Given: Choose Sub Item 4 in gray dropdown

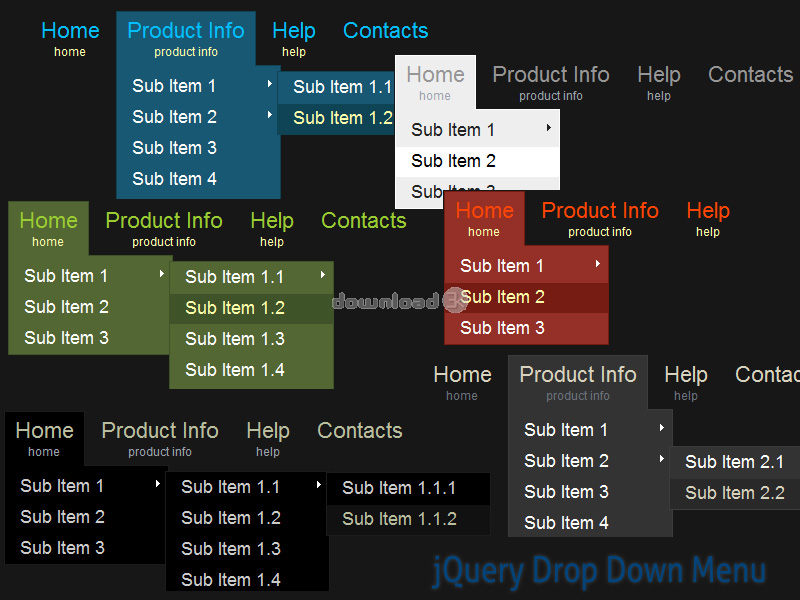Looking at the screenshot, I should 591,523.
